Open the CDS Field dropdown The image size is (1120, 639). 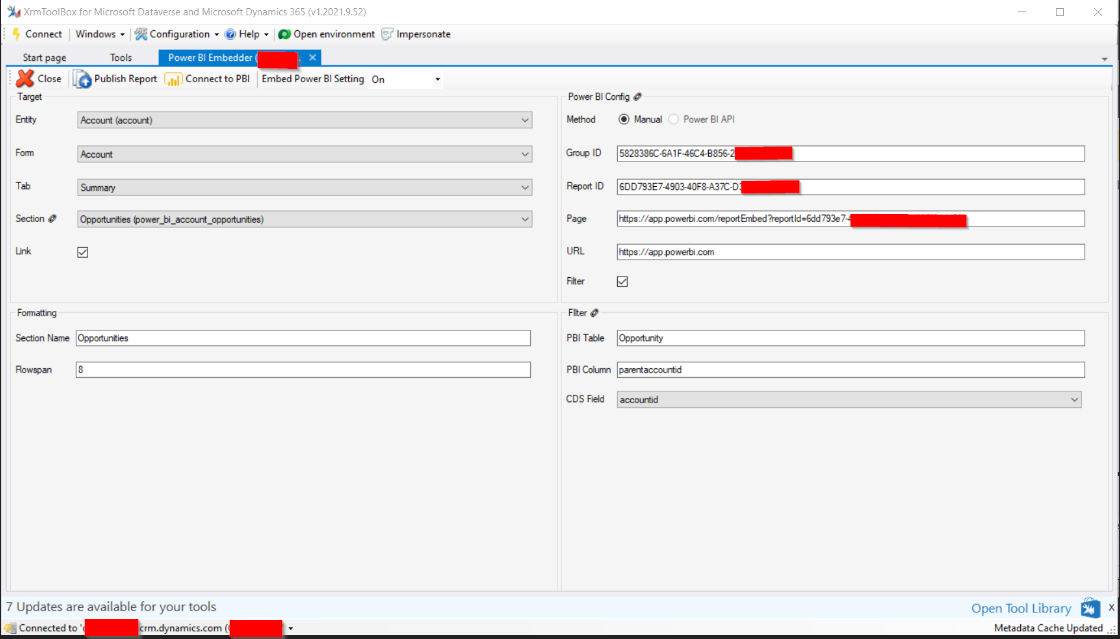849,400
